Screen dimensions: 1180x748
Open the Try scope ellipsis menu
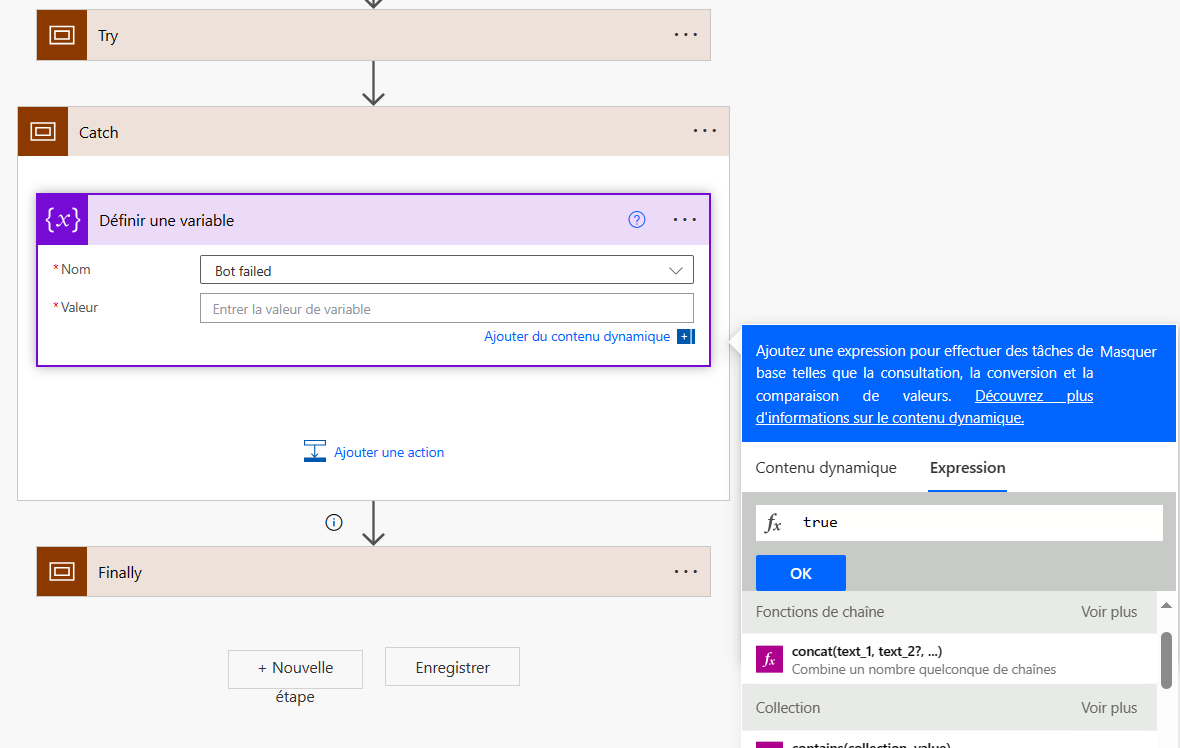tap(686, 35)
